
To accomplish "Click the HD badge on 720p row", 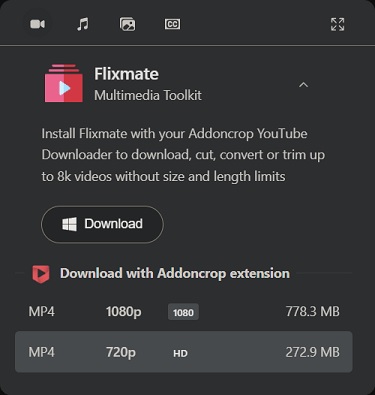I will point(180,353).
